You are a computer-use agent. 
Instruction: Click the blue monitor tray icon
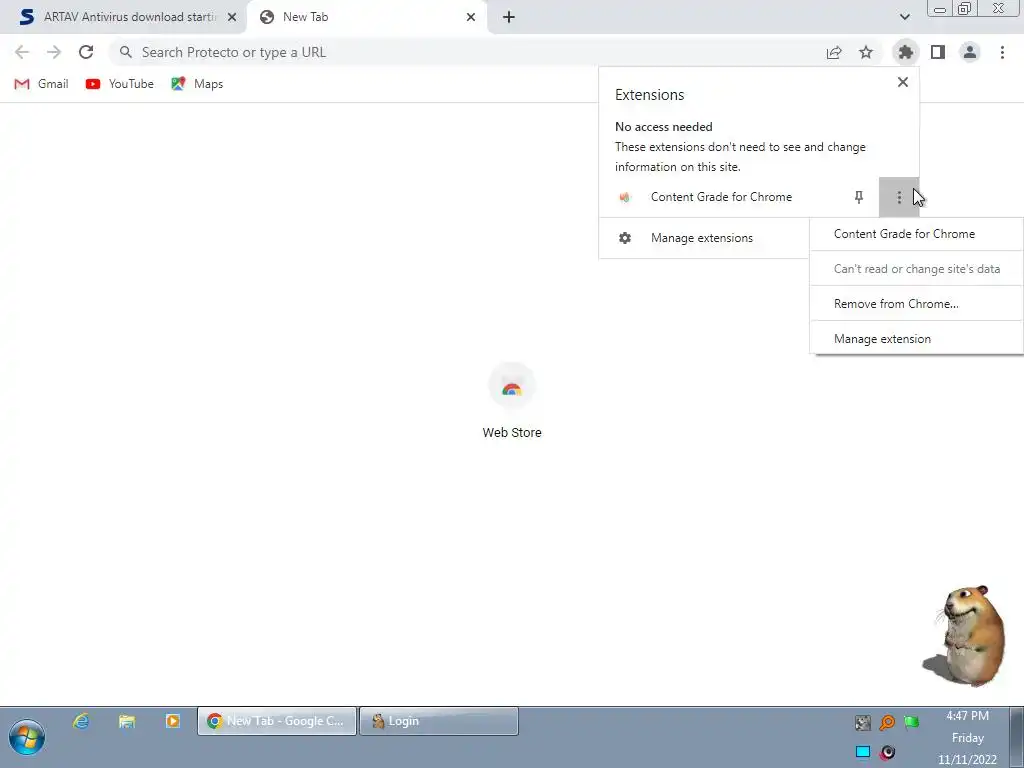pos(863,752)
